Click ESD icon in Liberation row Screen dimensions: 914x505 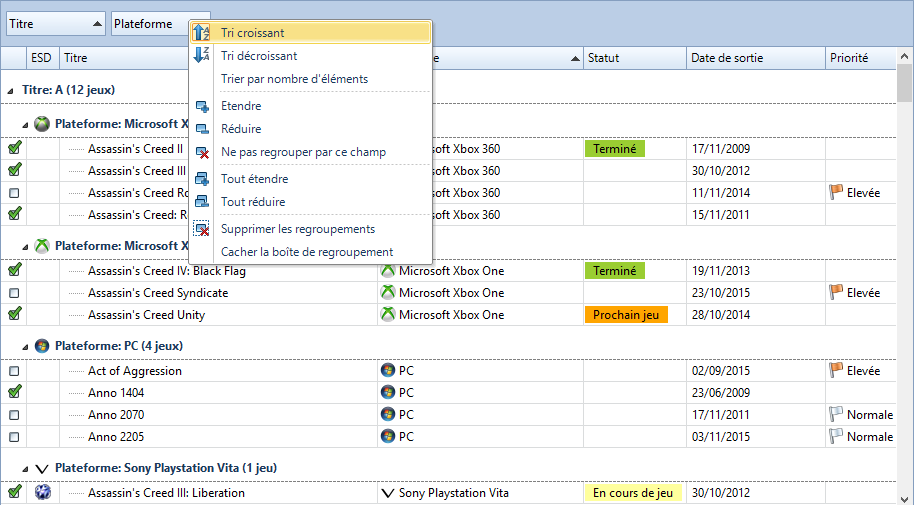point(43,492)
